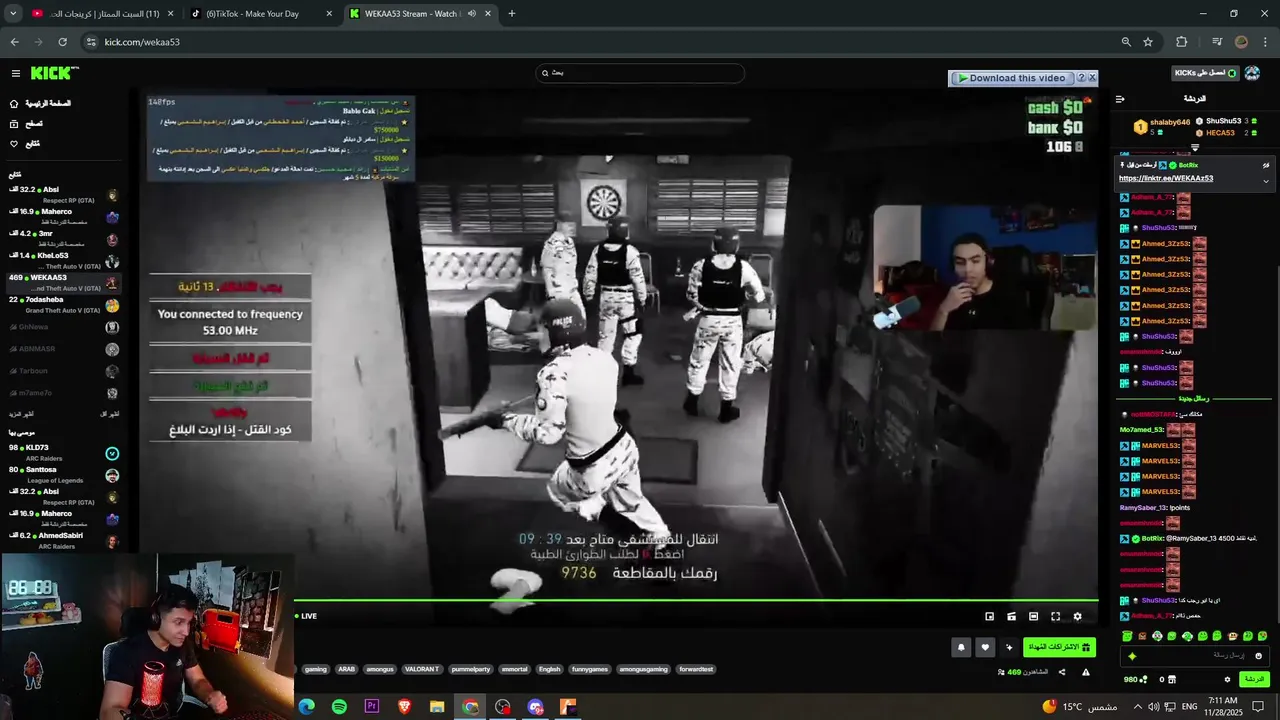Enter fullscreen mode on the stream
This screenshot has height=720, width=1280.
pyautogui.click(x=1055, y=617)
